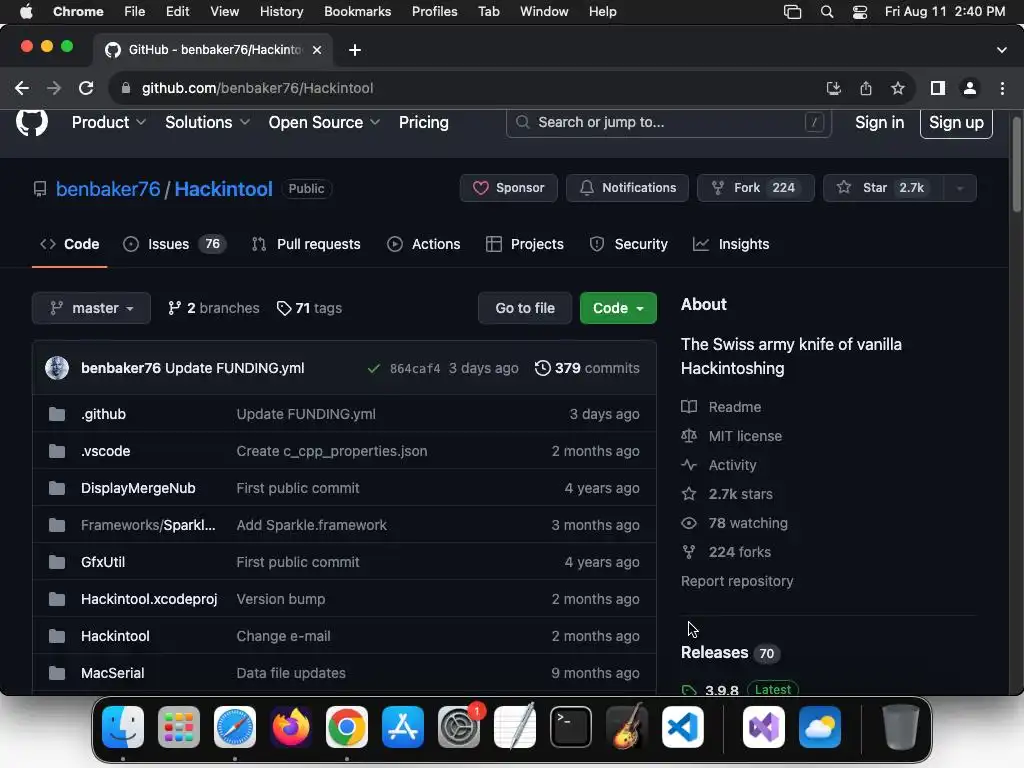
Task: Click the Notifications button
Action: [628, 188]
